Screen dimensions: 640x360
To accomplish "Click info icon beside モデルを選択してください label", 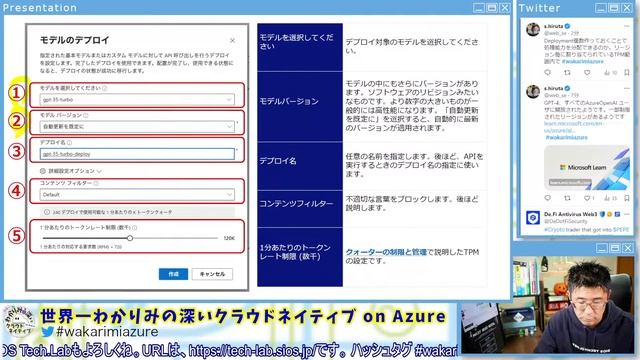I will [x=105, y=88].
